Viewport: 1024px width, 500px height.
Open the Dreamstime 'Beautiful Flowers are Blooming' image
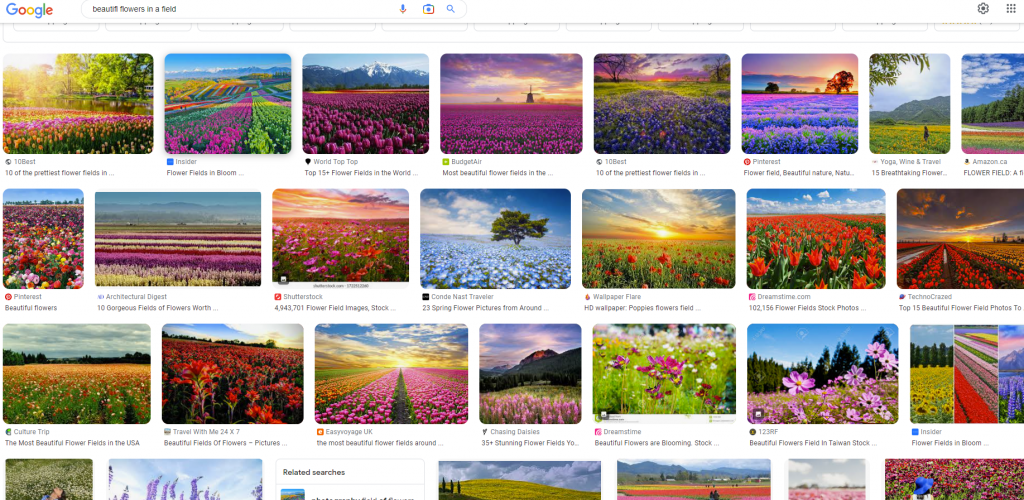(664, 374)
